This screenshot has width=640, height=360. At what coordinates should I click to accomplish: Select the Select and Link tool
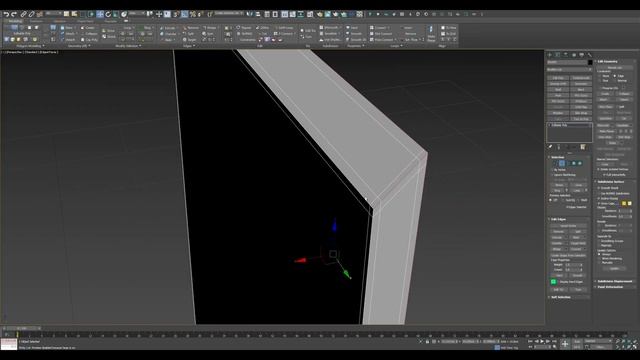(23, 14)
